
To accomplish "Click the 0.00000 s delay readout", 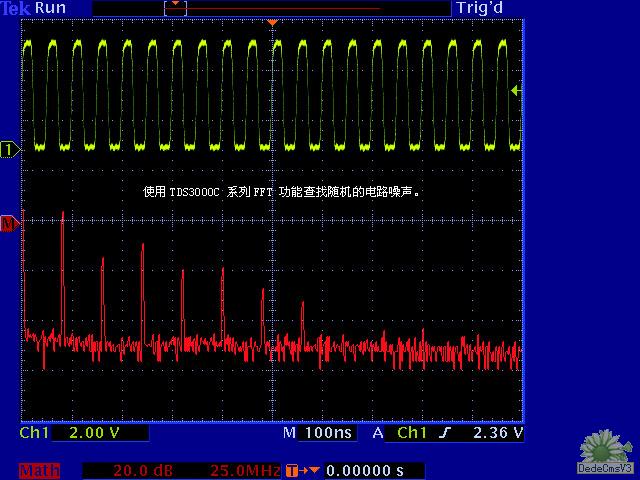I will 366,470.
